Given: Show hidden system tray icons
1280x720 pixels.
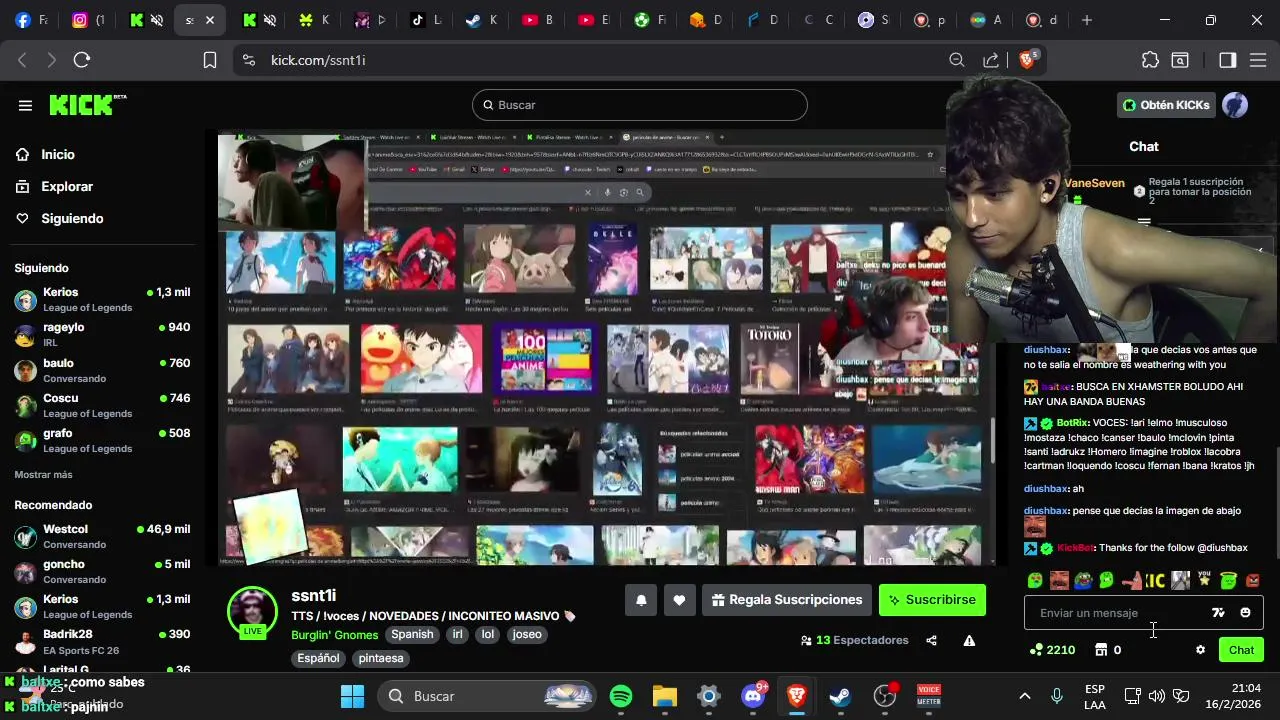Looking at the screenshot, I should tap(1024, 696).
